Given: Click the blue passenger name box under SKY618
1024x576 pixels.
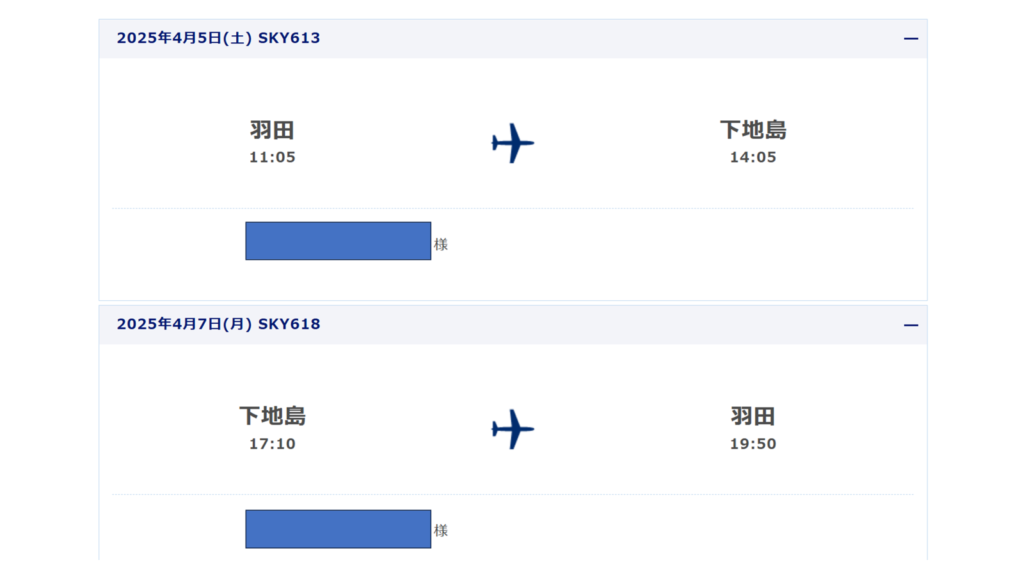Looking at the screenshot, I should pos(338,529).
